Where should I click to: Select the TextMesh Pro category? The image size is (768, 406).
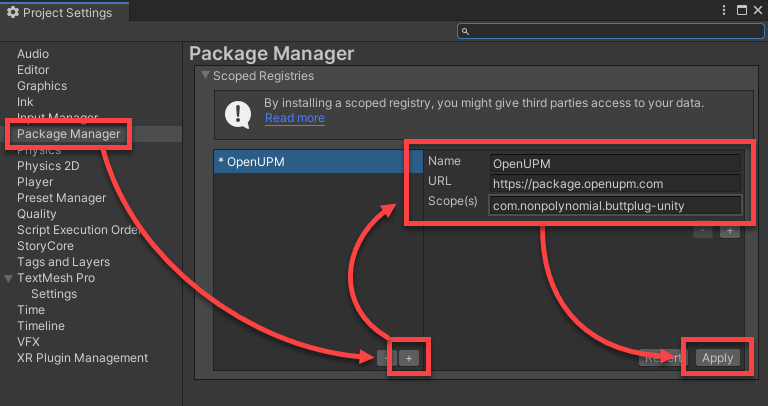pos(56,278)
